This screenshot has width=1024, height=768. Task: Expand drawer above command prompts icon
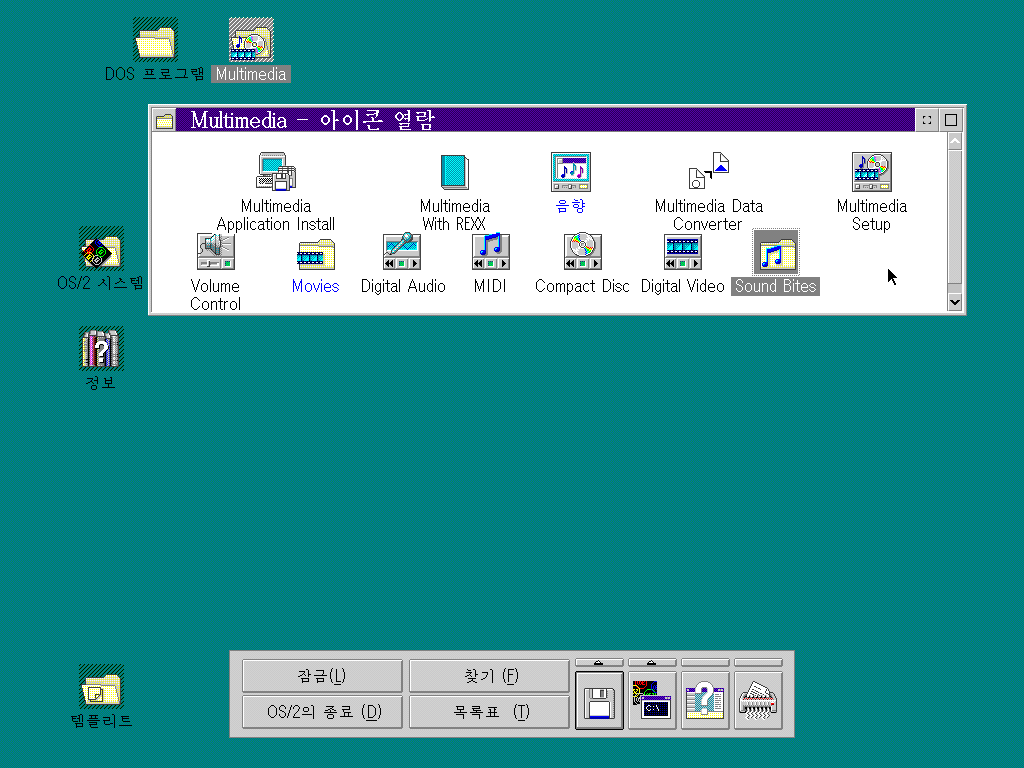tap(652, 663)
